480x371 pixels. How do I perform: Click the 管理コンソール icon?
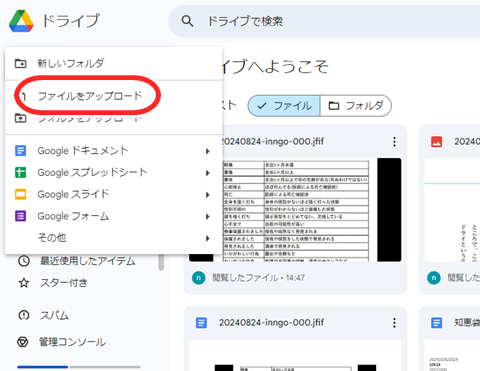coord(23,342)
